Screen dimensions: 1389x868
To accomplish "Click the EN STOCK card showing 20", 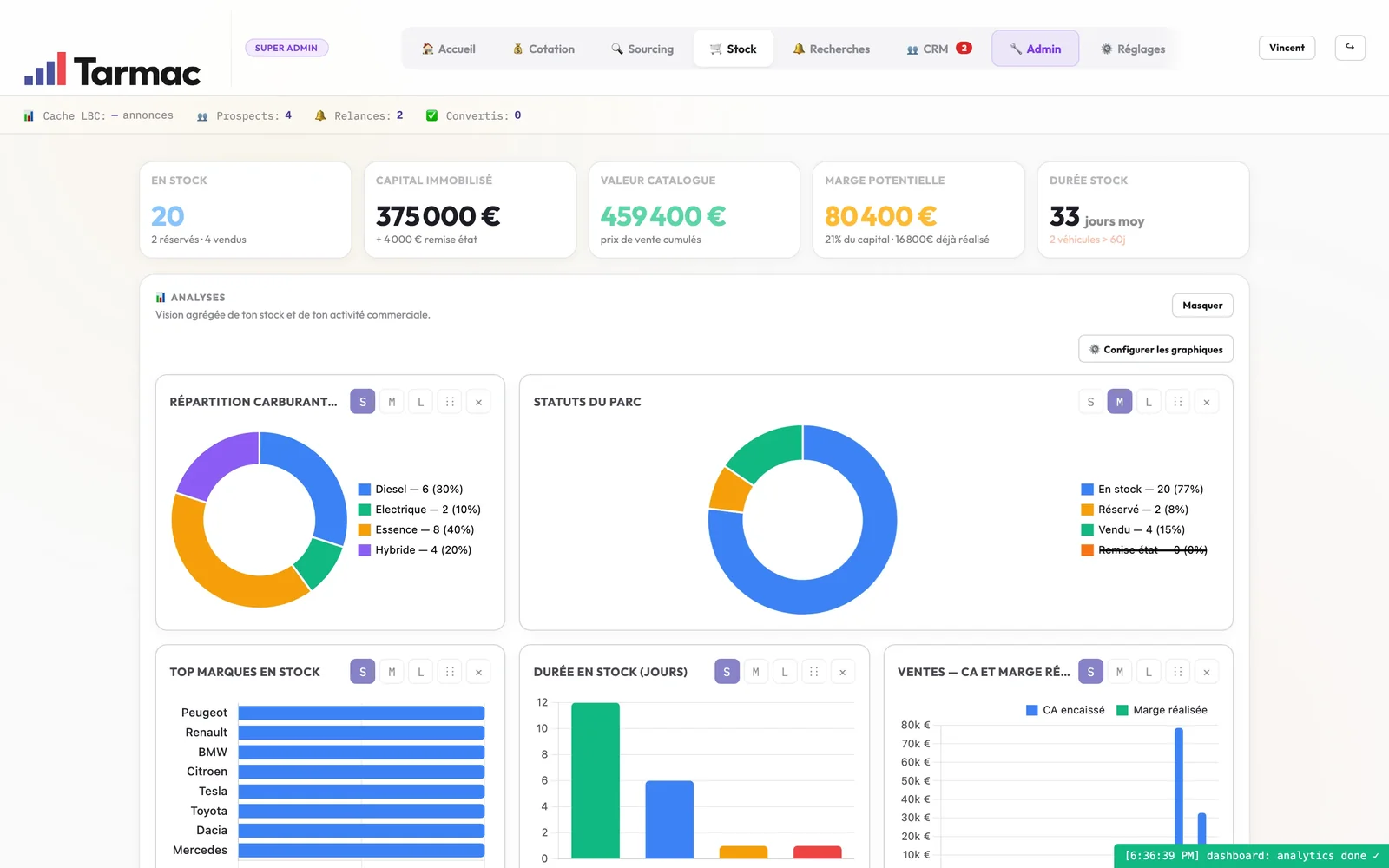I will pyautogui.click(x=246, y=210).
